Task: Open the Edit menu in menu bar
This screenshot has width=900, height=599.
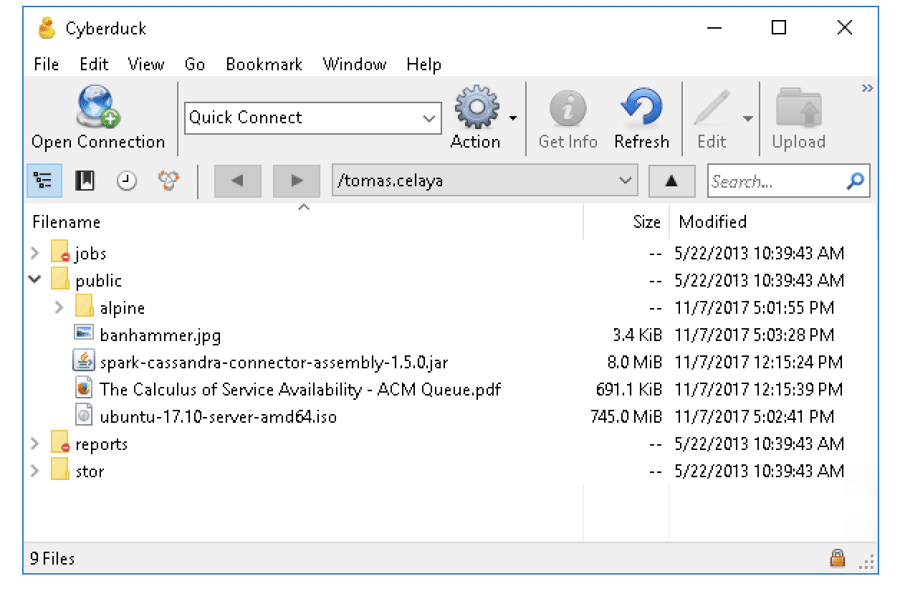Action: pos(94,64)
